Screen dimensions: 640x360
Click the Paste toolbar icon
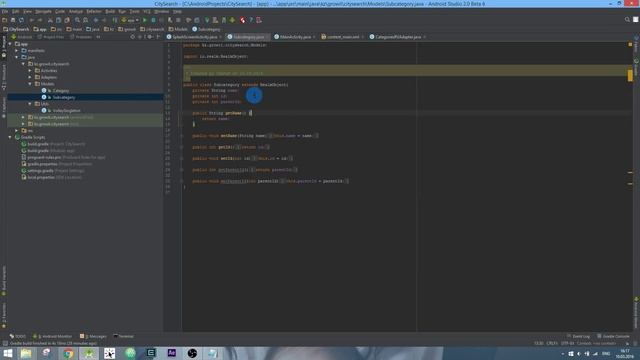pyautogui.click(x=67, y=20)
